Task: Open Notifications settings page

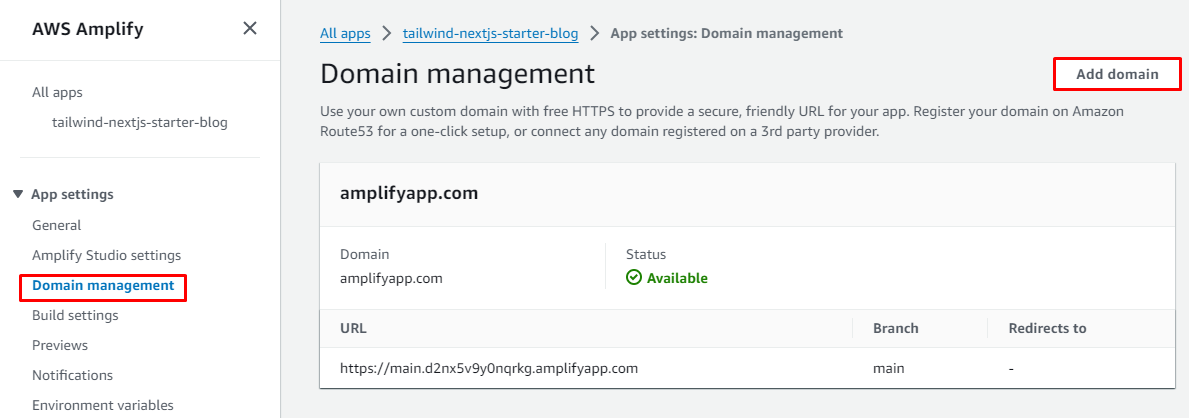Action: 72,375
